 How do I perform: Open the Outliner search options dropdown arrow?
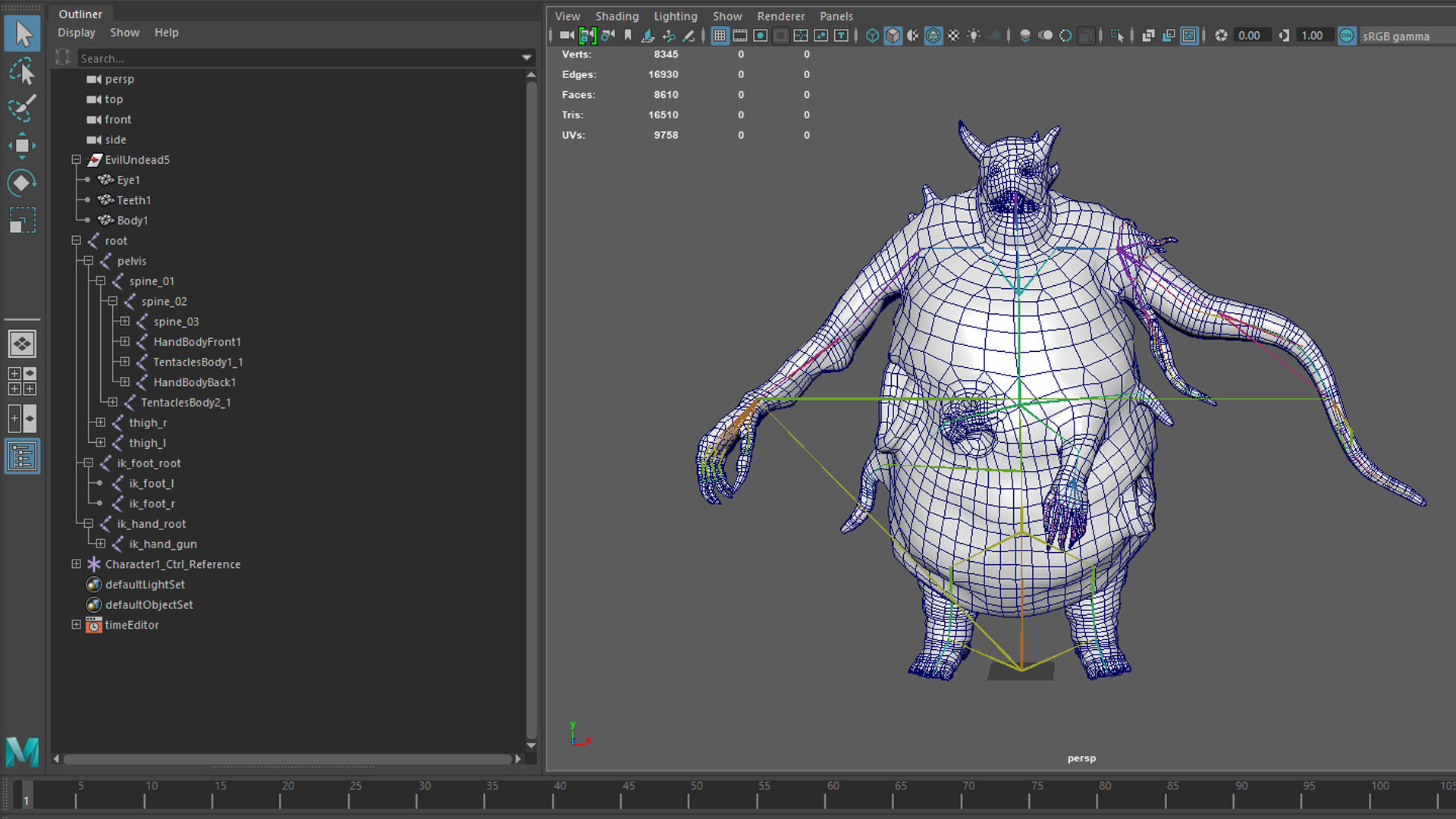tap(526, 58)
